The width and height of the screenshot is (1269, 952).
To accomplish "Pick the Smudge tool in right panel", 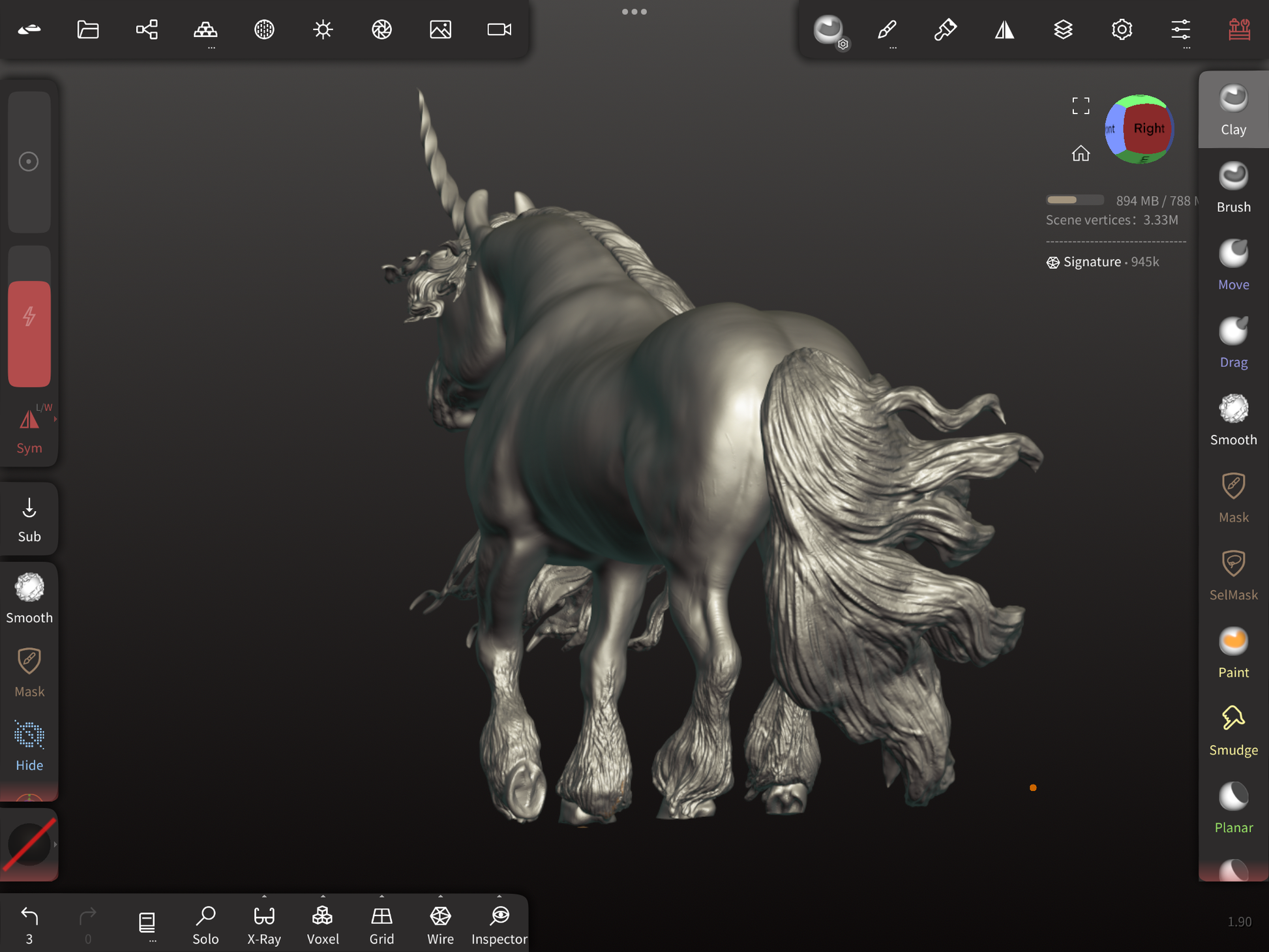I will click(x=1233, y=730).
